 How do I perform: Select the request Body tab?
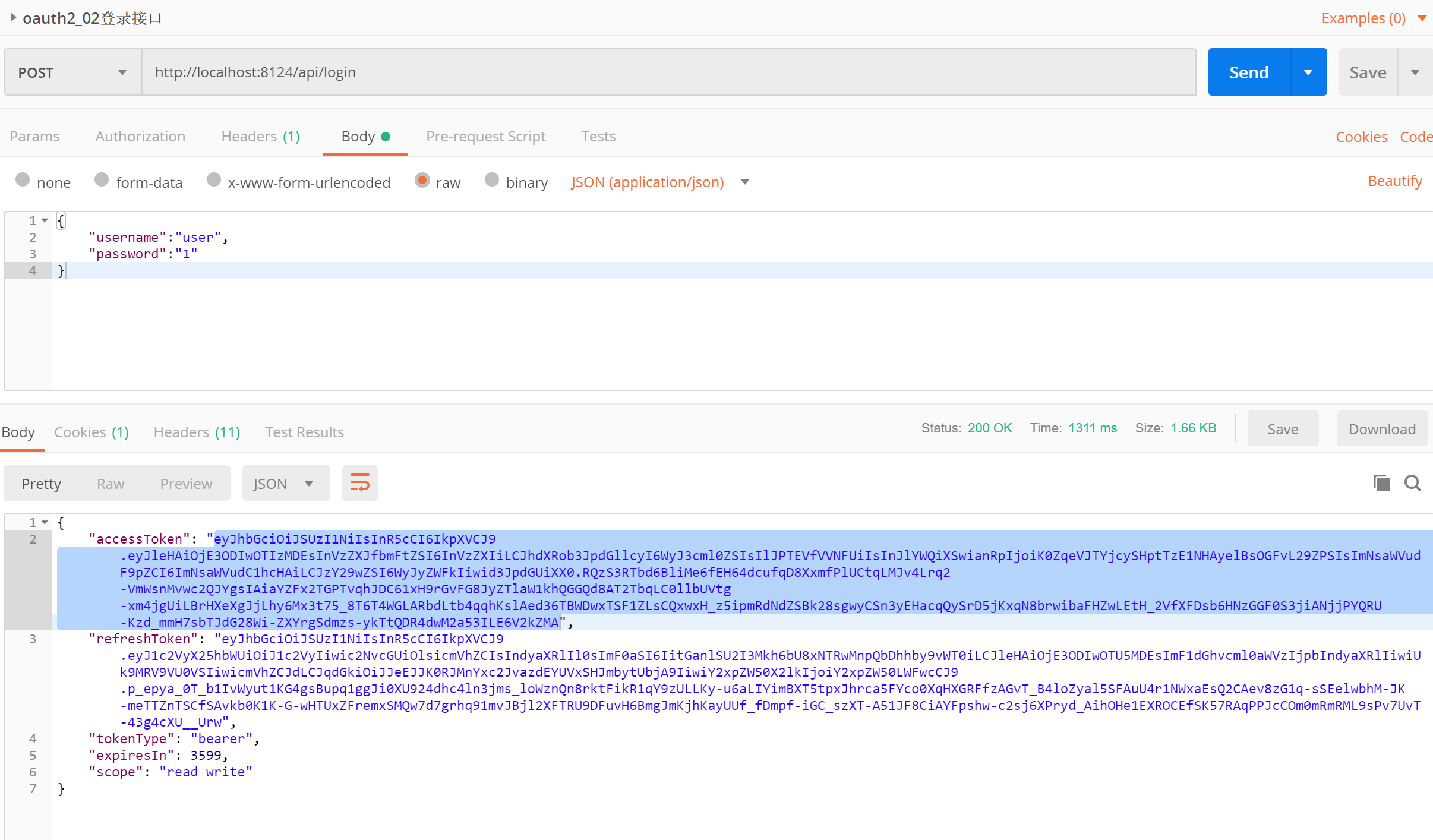pos(365,136)
